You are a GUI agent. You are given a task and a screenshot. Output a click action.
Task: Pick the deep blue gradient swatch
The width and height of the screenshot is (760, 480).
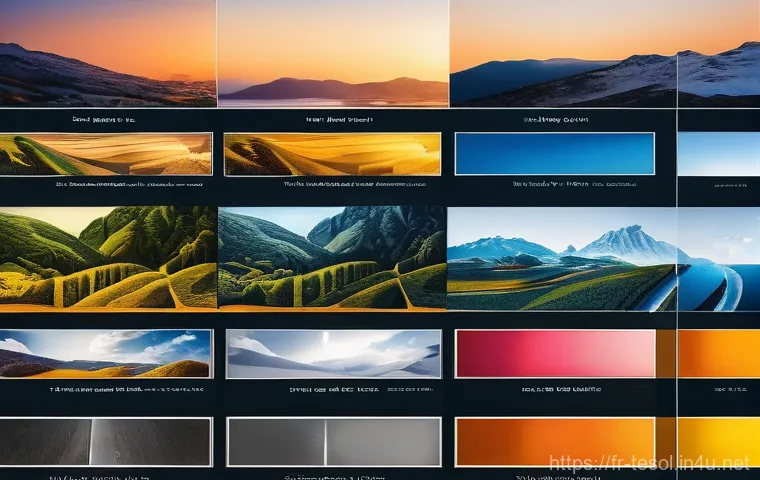click(x=555, y=154)
